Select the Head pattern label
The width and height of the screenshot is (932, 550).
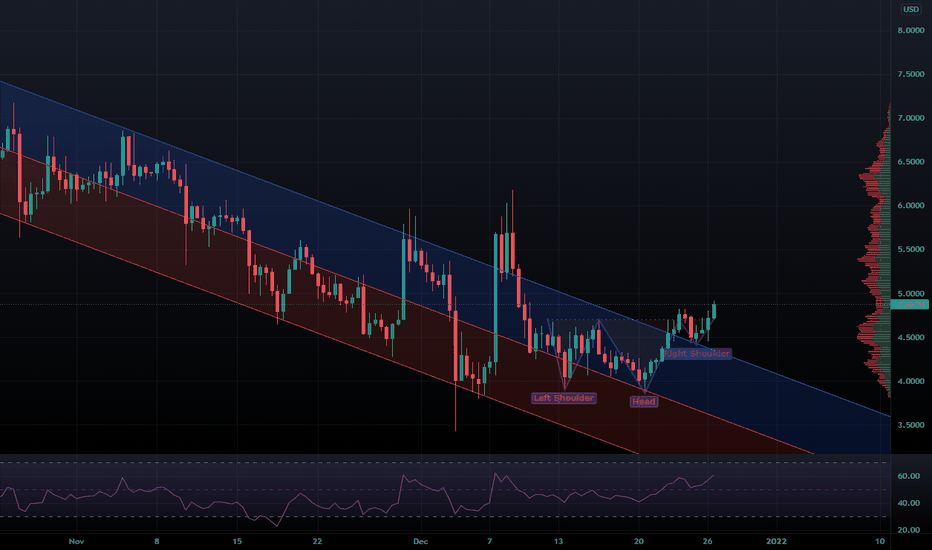pos(644,401)
